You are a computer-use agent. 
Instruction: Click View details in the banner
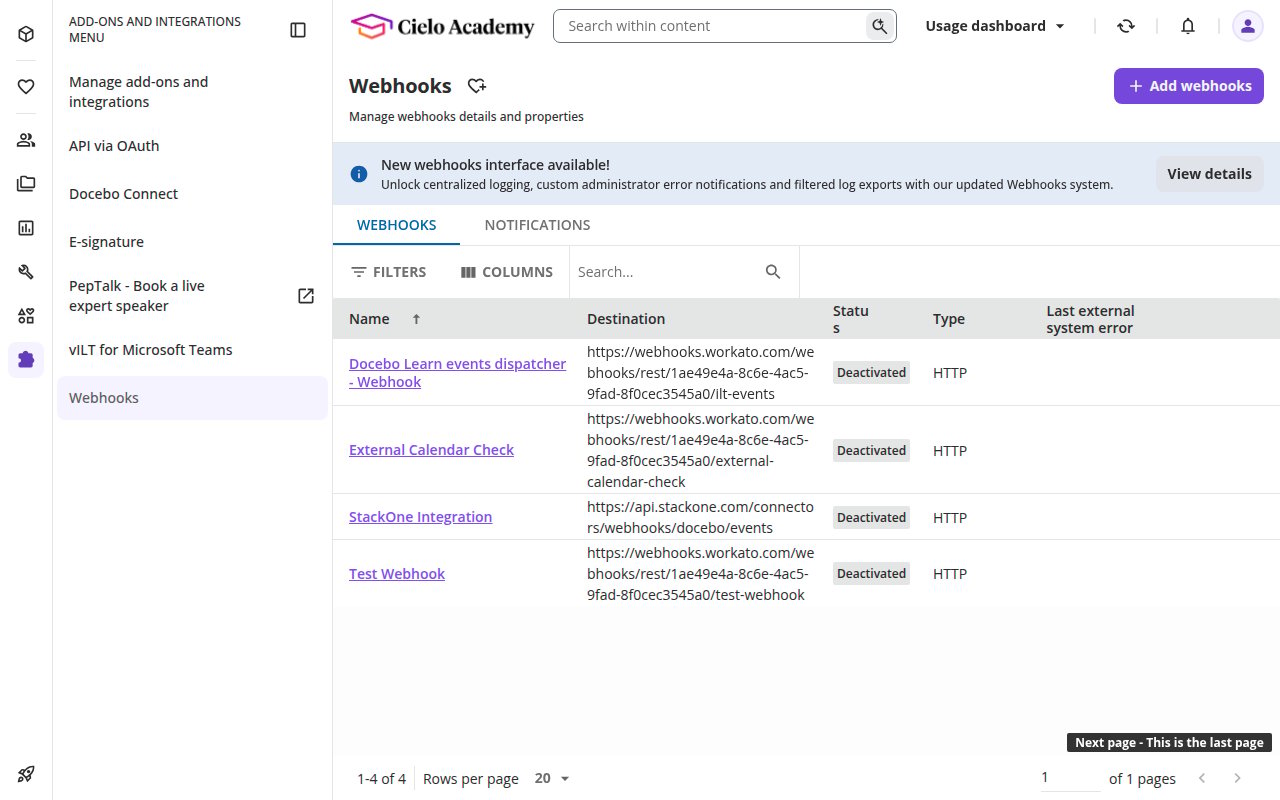pyautogui.click(x=1209, y=174)
